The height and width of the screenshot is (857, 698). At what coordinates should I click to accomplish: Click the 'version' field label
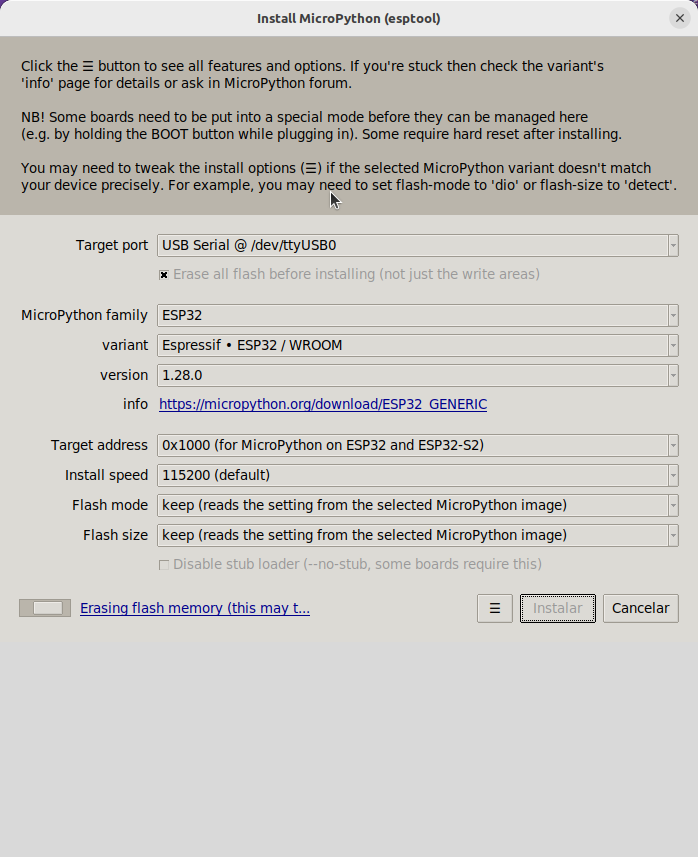point(124,375)
